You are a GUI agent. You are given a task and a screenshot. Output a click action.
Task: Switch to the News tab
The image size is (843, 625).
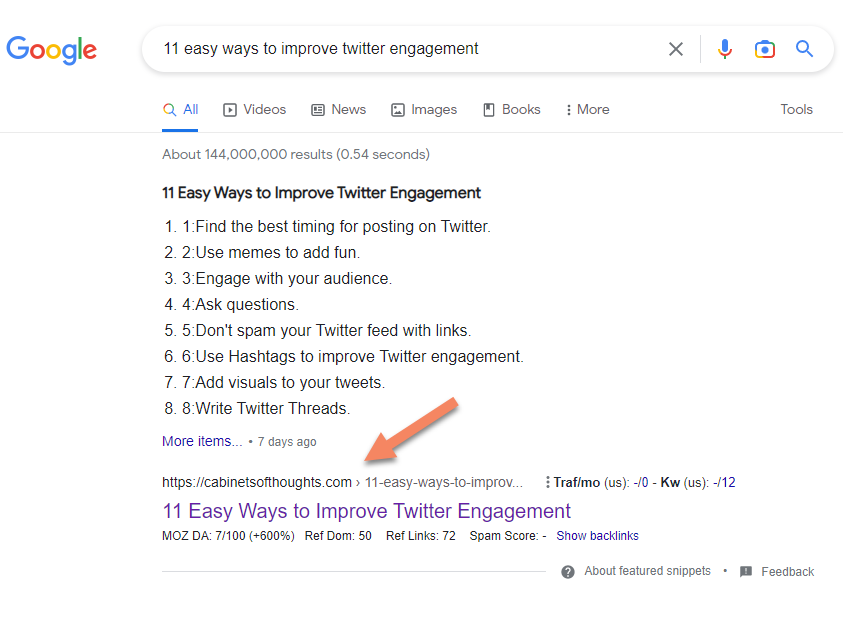pos(339,110)
